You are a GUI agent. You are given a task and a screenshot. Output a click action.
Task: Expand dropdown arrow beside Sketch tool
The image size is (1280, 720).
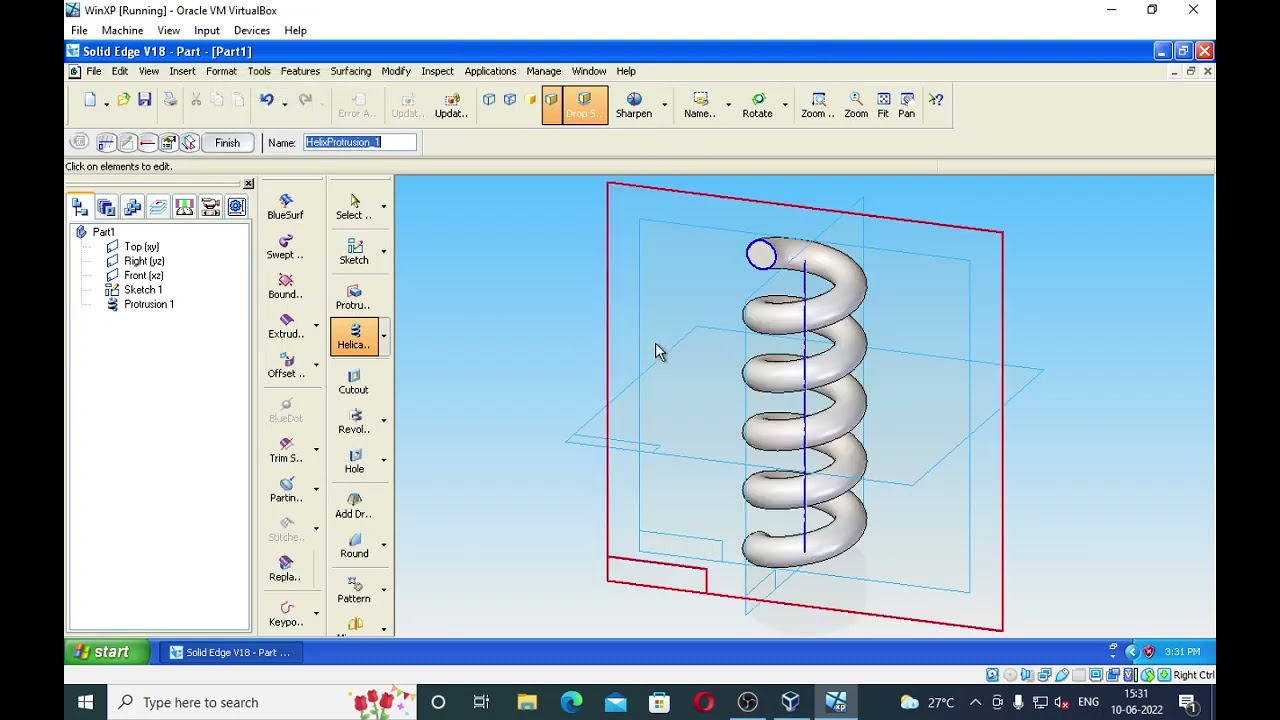pyautogui.click(x=384, y=251)
